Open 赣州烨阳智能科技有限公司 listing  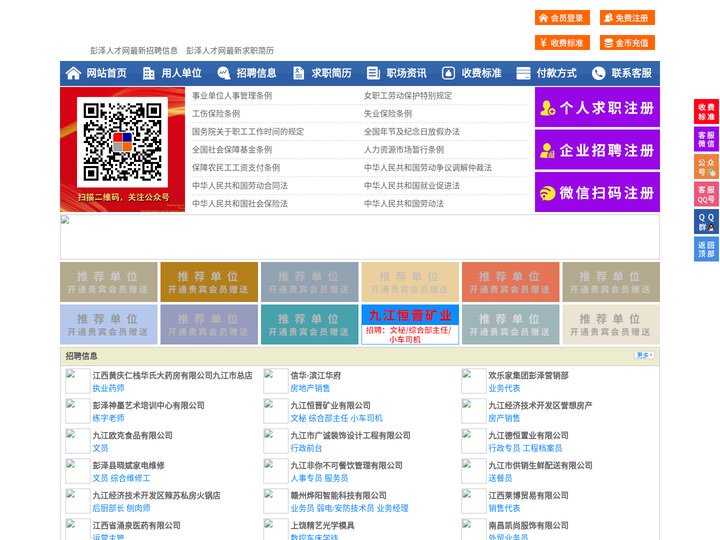(338, 495)
